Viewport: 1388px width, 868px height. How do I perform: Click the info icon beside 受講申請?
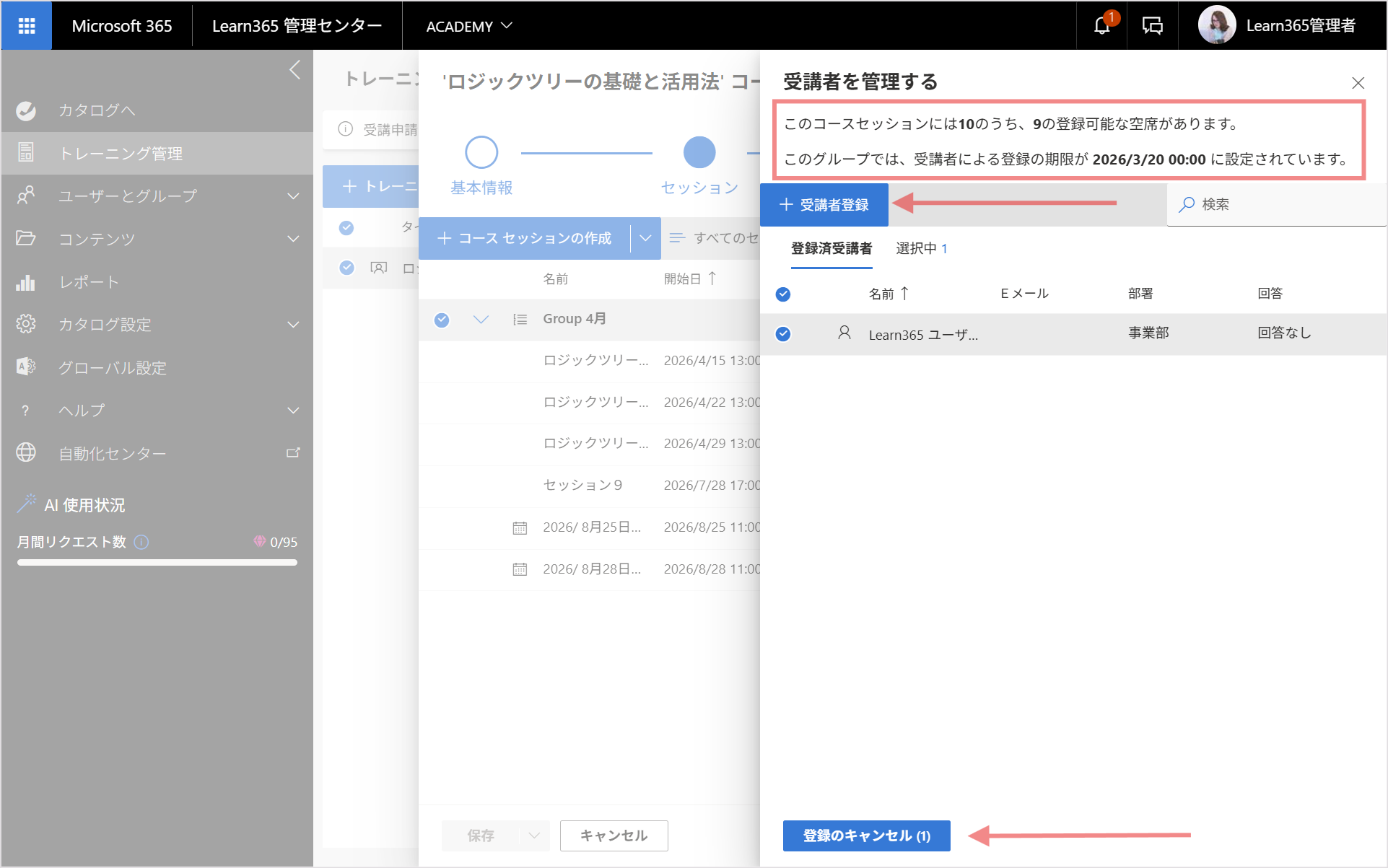tap(346, 129)
